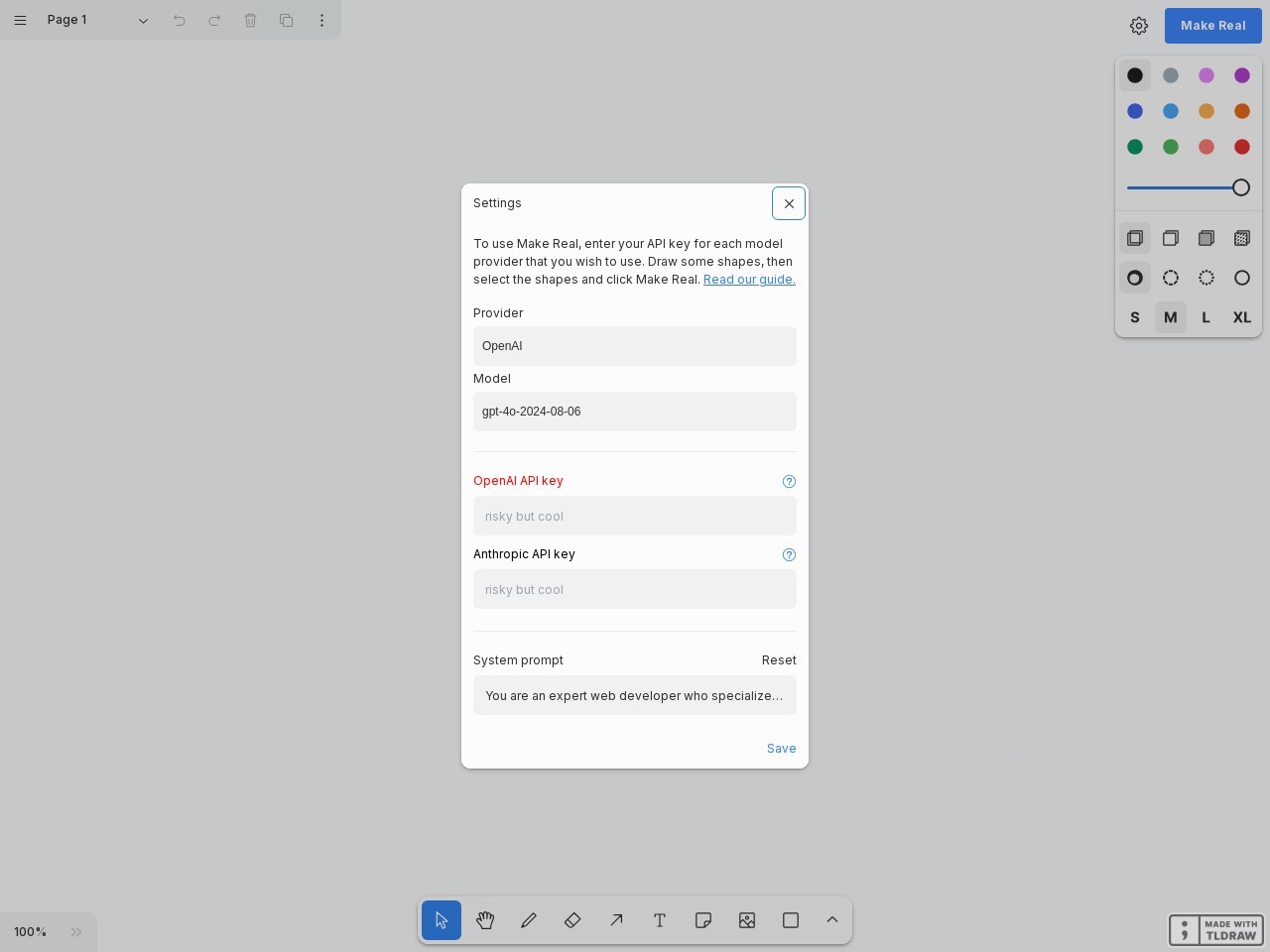Set size to S
The image size is (1270, 952).
[1135, 317]
